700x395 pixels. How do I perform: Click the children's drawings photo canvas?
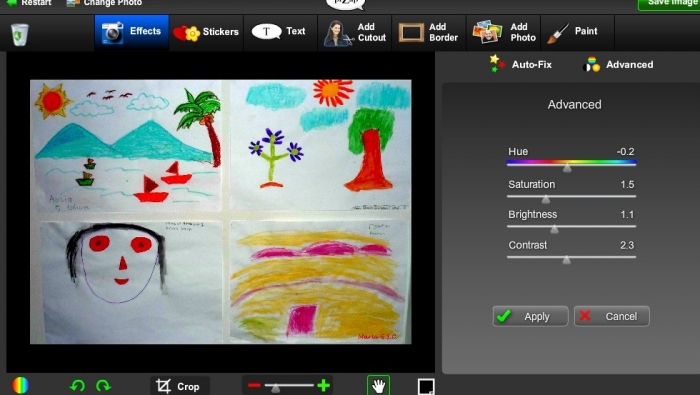pos(221,212)
